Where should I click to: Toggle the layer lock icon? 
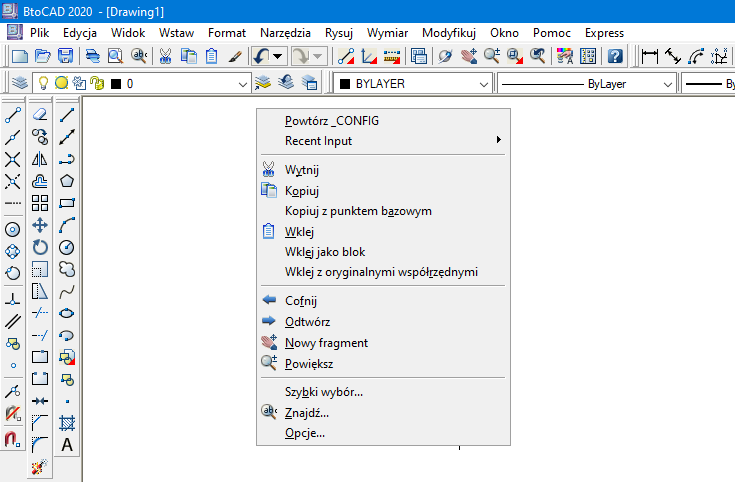point(96,84)
